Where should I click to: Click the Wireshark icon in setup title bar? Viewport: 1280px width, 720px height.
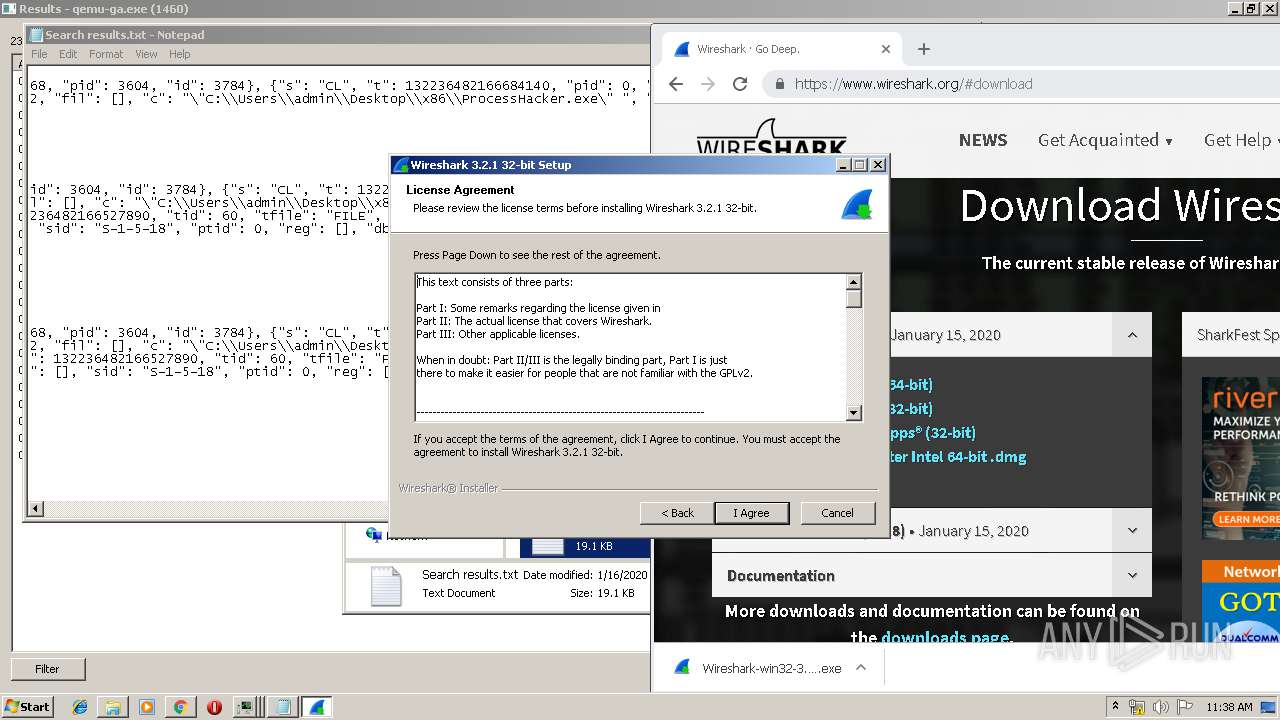point(401,165)
